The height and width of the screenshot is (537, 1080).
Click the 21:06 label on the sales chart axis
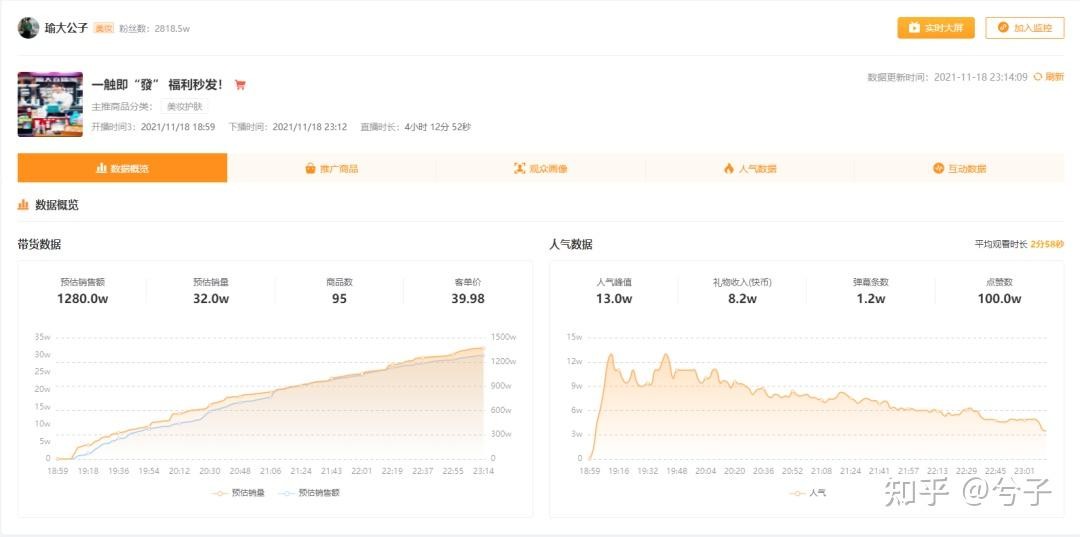[x=271, y=472]
